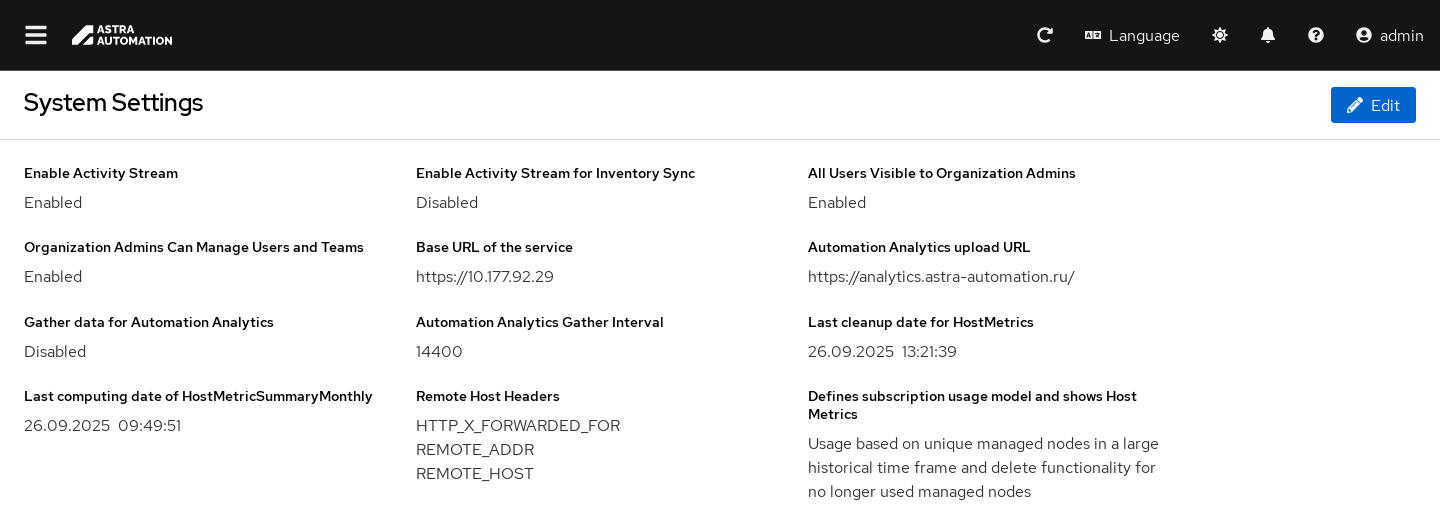Image resolution: width=1440 pixels, height=515 pixels.
Task: Toggle the light/dark theme icon
Action: click(x=1220, y=35)
